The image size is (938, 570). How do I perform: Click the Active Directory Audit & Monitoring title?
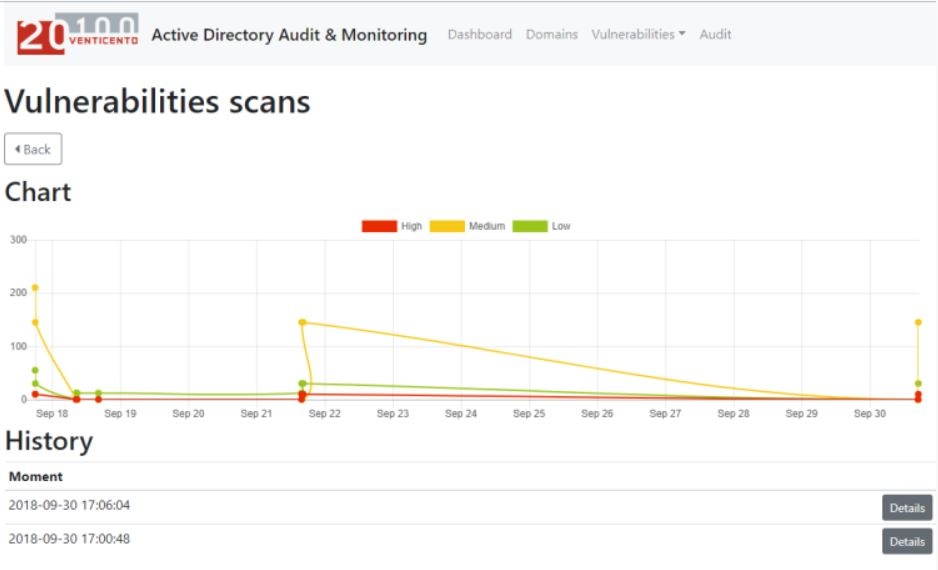pos(289,35)
